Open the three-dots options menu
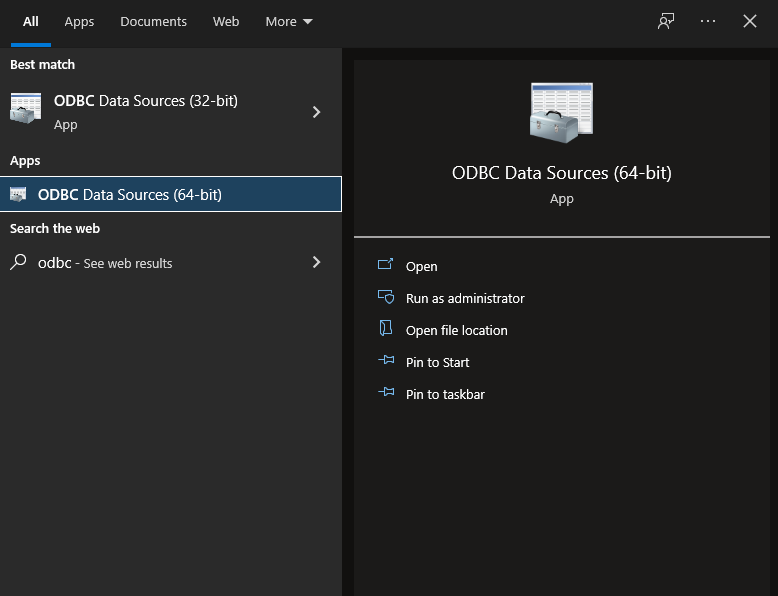The image size is (778, 596). (x=708, y=21)
